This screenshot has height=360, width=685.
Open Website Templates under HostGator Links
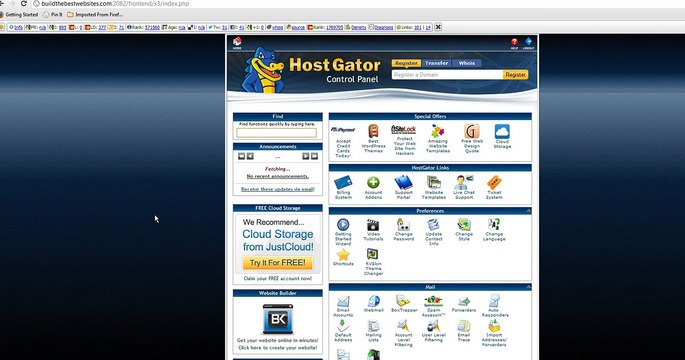(433, 187)
